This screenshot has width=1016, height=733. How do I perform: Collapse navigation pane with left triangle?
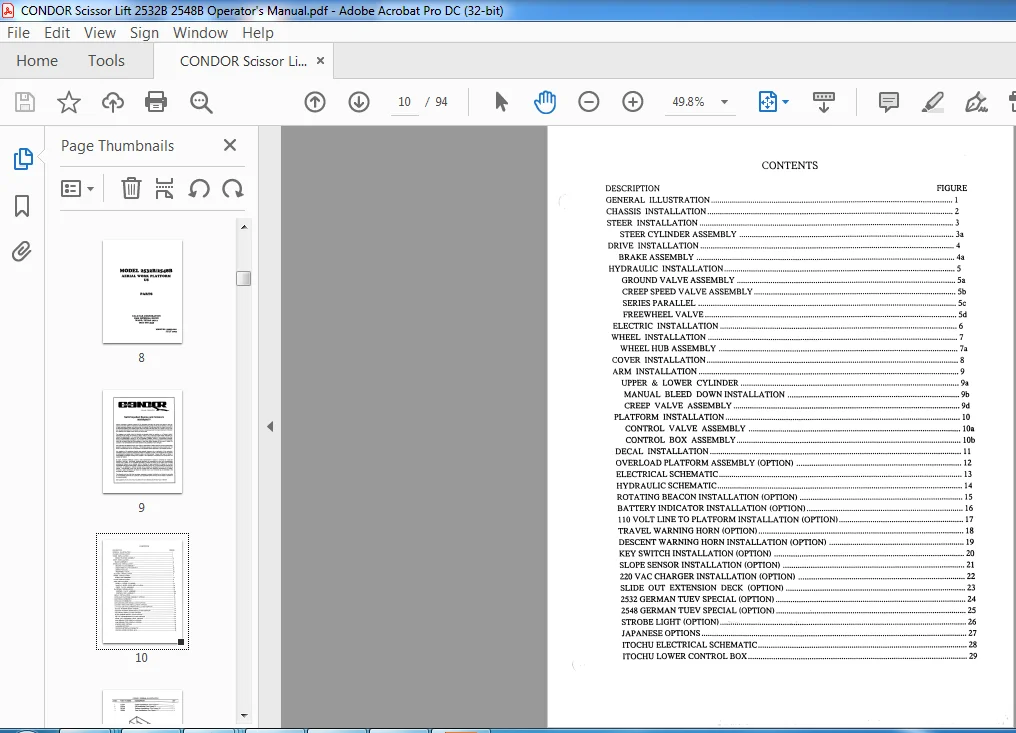270,426
